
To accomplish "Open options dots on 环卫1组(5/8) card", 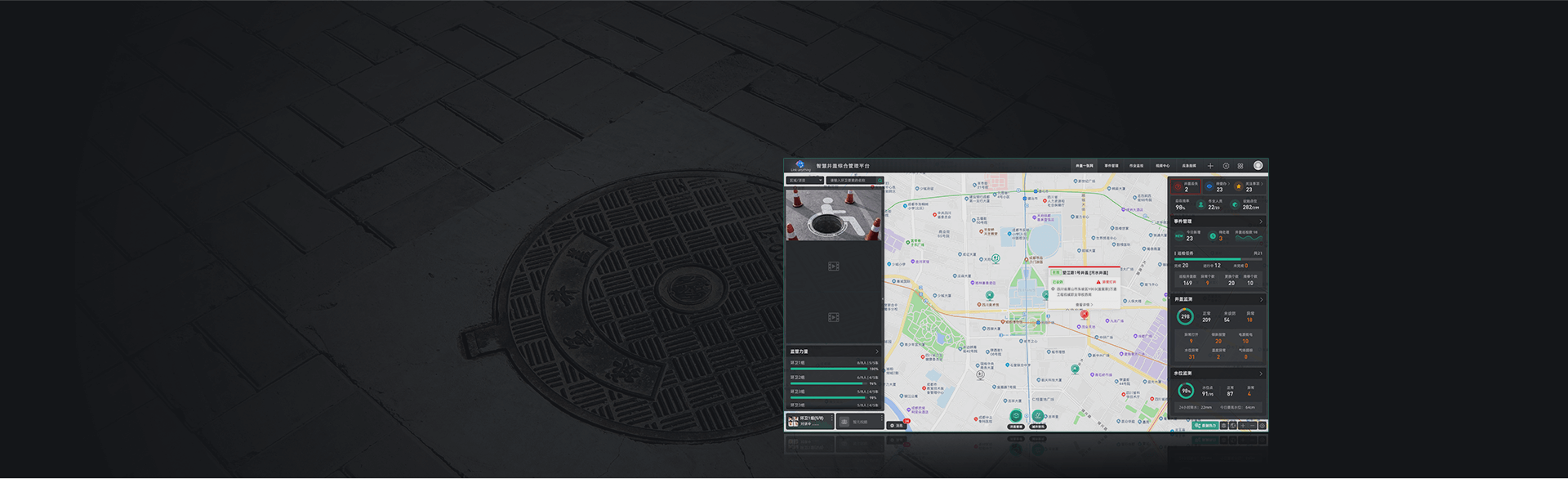I will coord(832,418).
